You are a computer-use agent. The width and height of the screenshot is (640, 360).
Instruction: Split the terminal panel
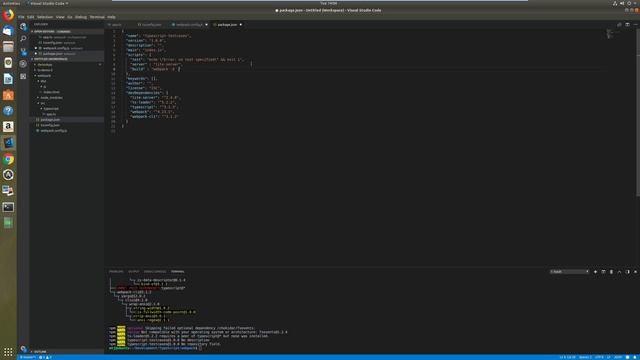tap(603, 271)
